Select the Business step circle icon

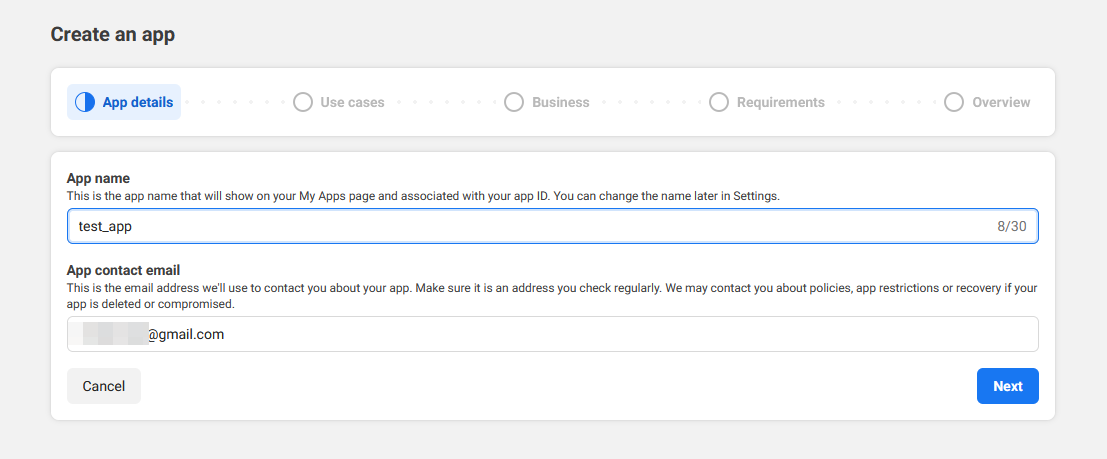point(514,102)
